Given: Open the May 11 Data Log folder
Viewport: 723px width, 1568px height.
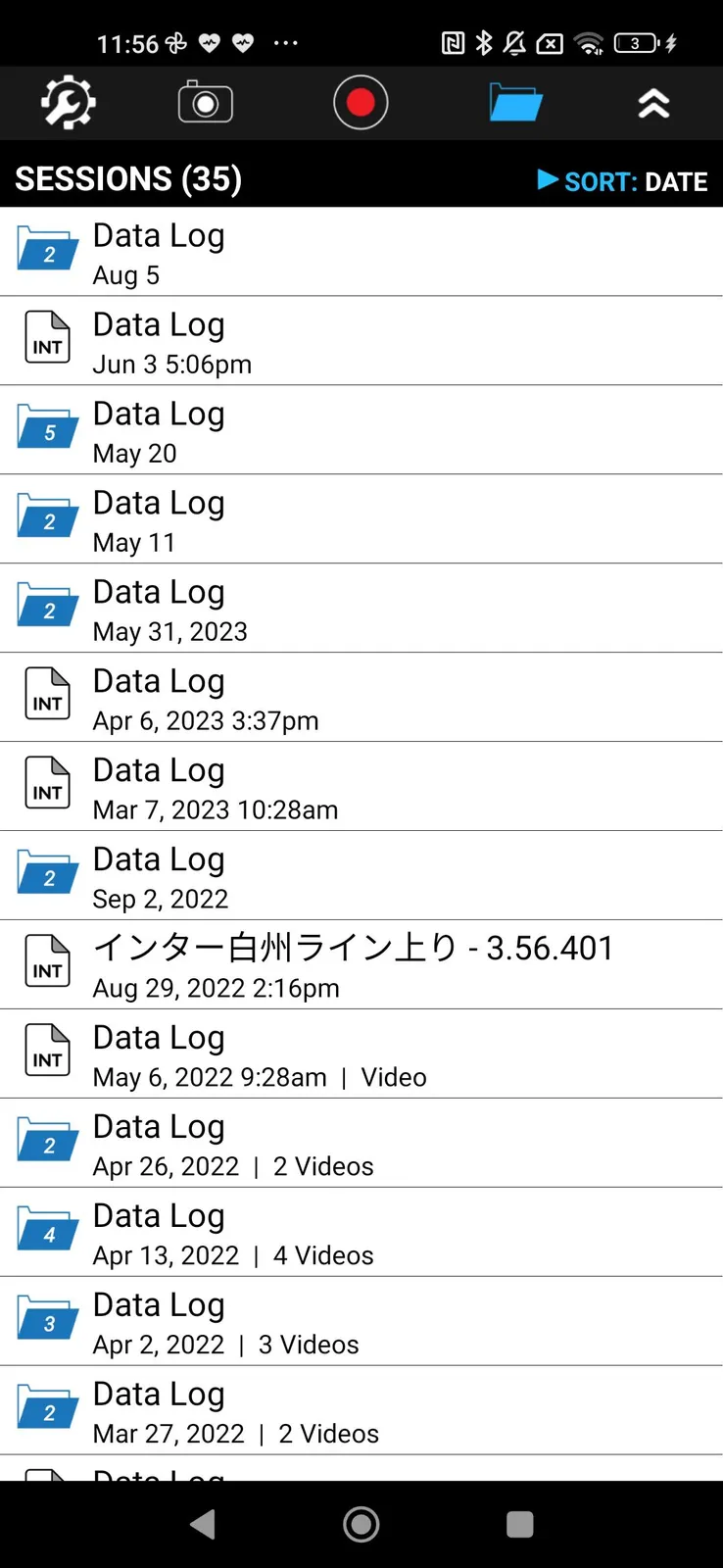Looking at the screenshot, I should pos(361,519).
